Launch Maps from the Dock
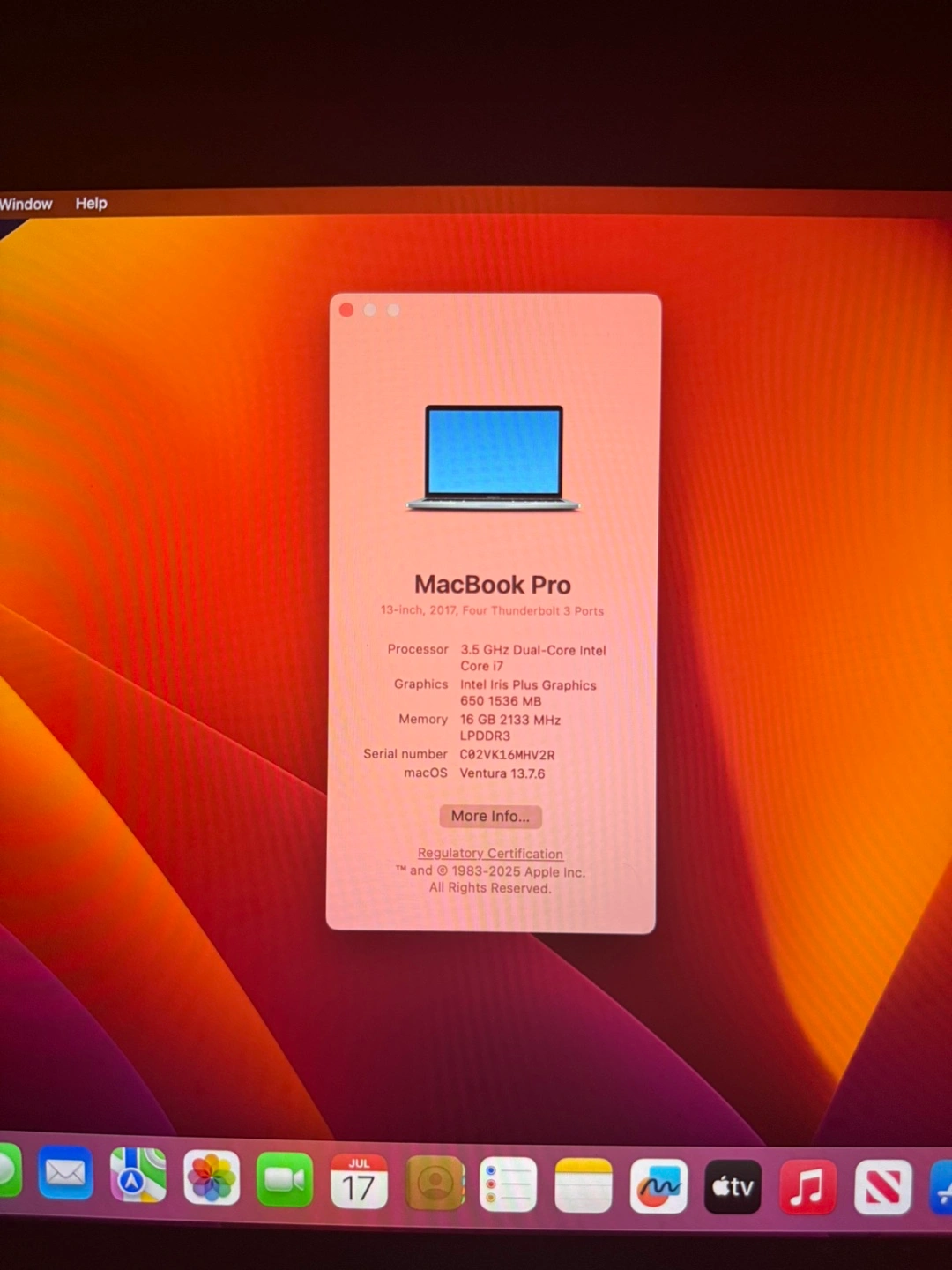 click(138, 1176)
